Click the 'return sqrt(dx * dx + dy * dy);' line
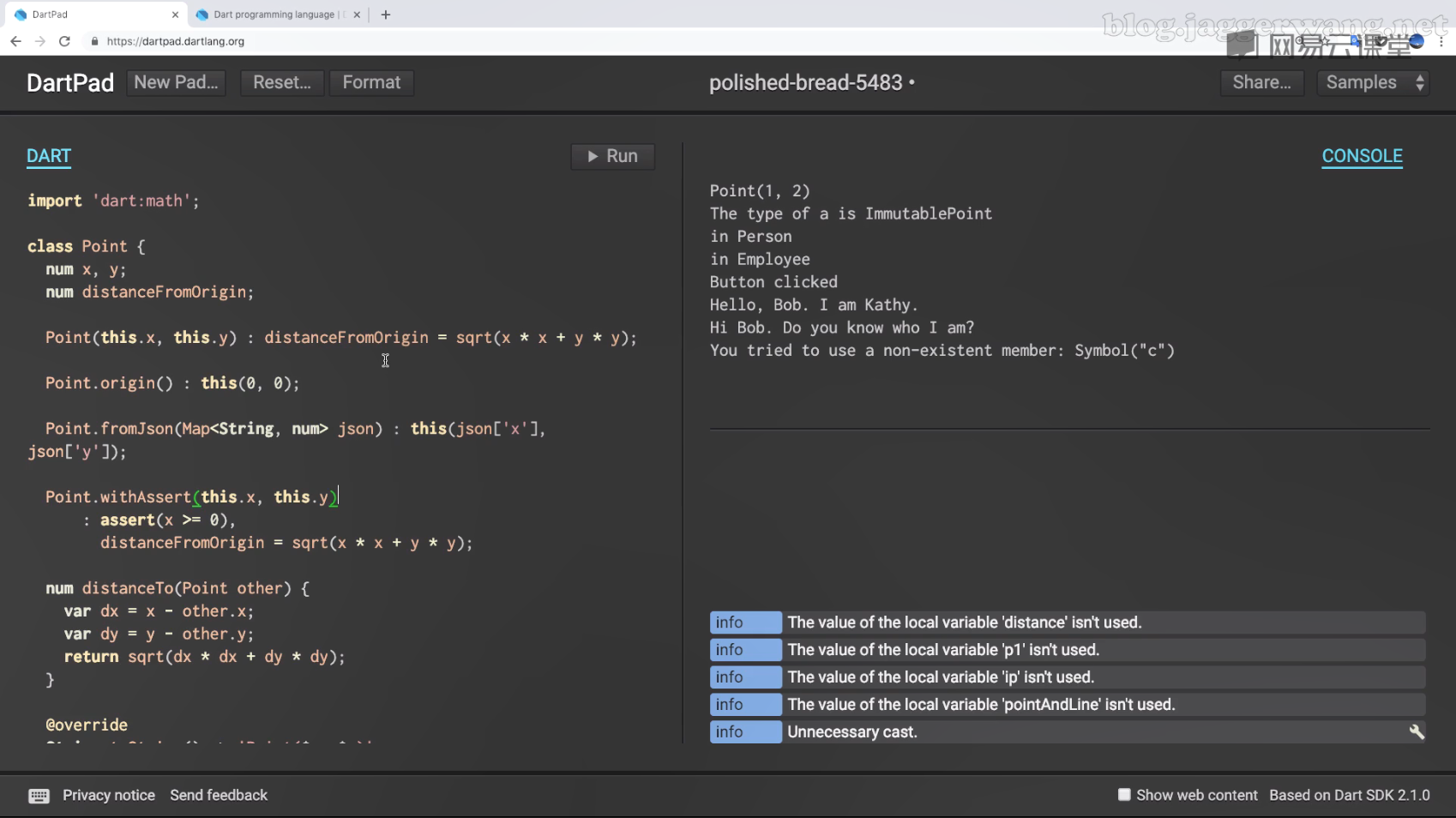Screen dimensions: 1456x818 click(x=205, y=657)
